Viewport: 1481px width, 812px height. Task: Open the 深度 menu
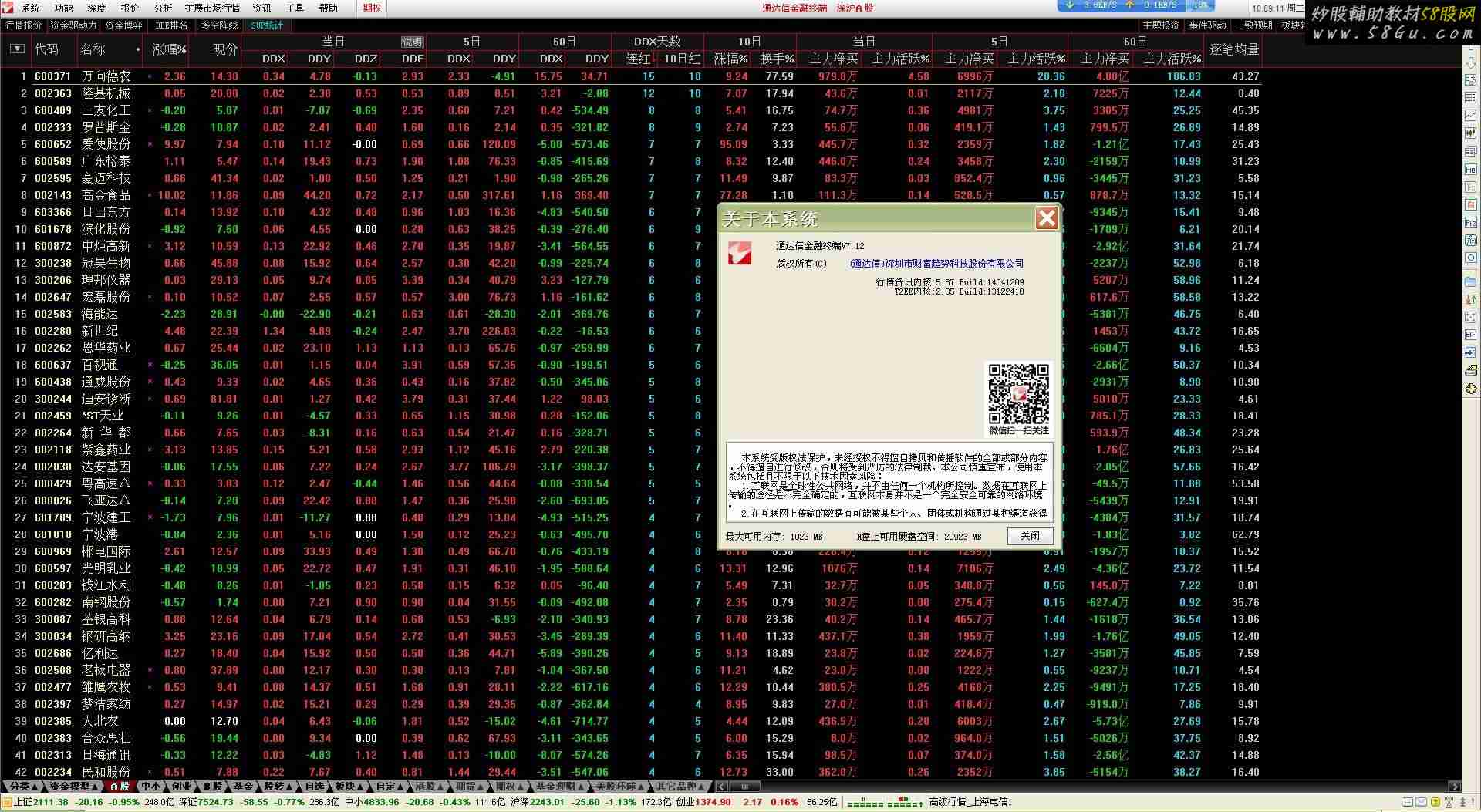coord(97,8)
